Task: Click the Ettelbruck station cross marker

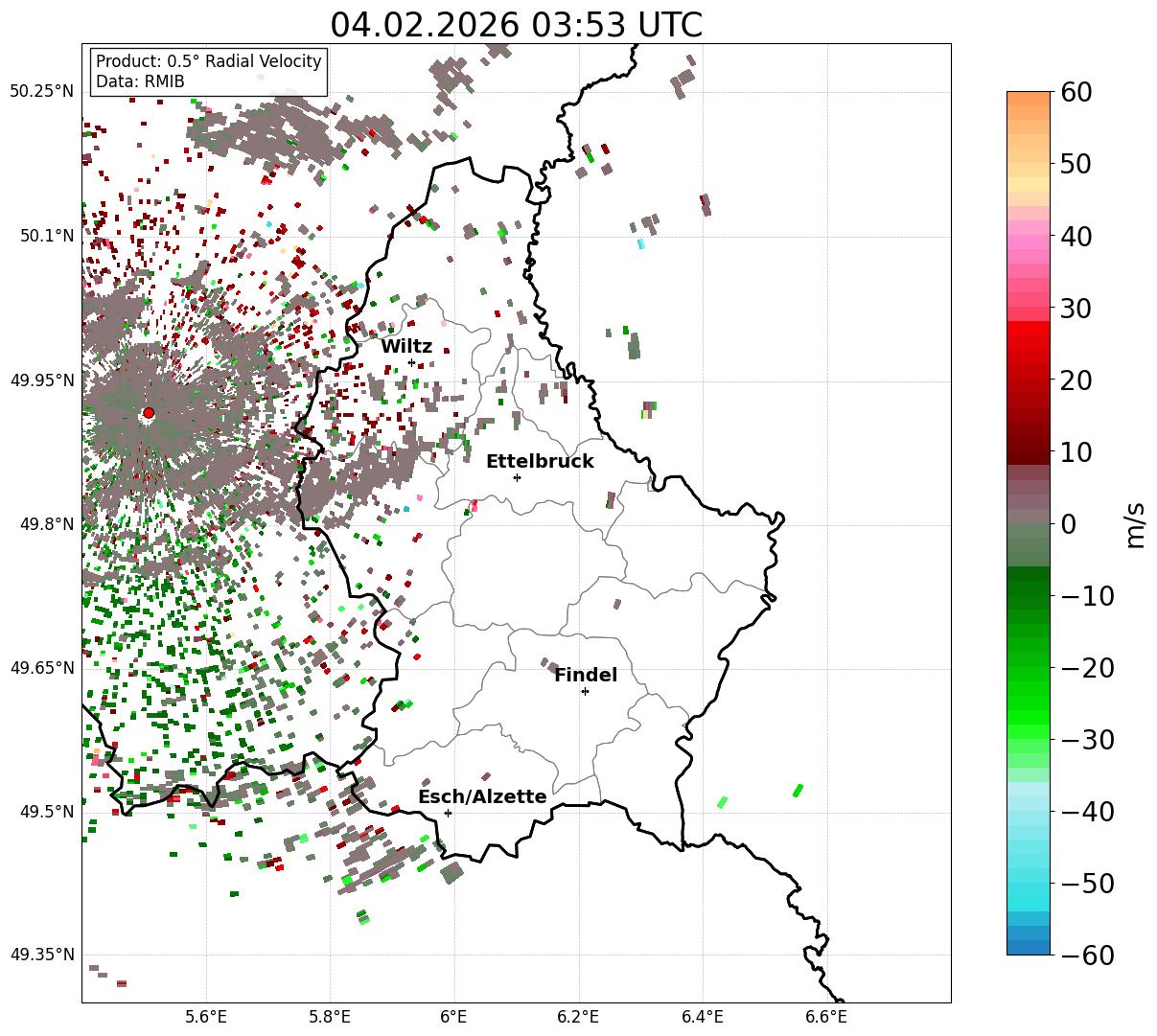Action: pos(517,477)
